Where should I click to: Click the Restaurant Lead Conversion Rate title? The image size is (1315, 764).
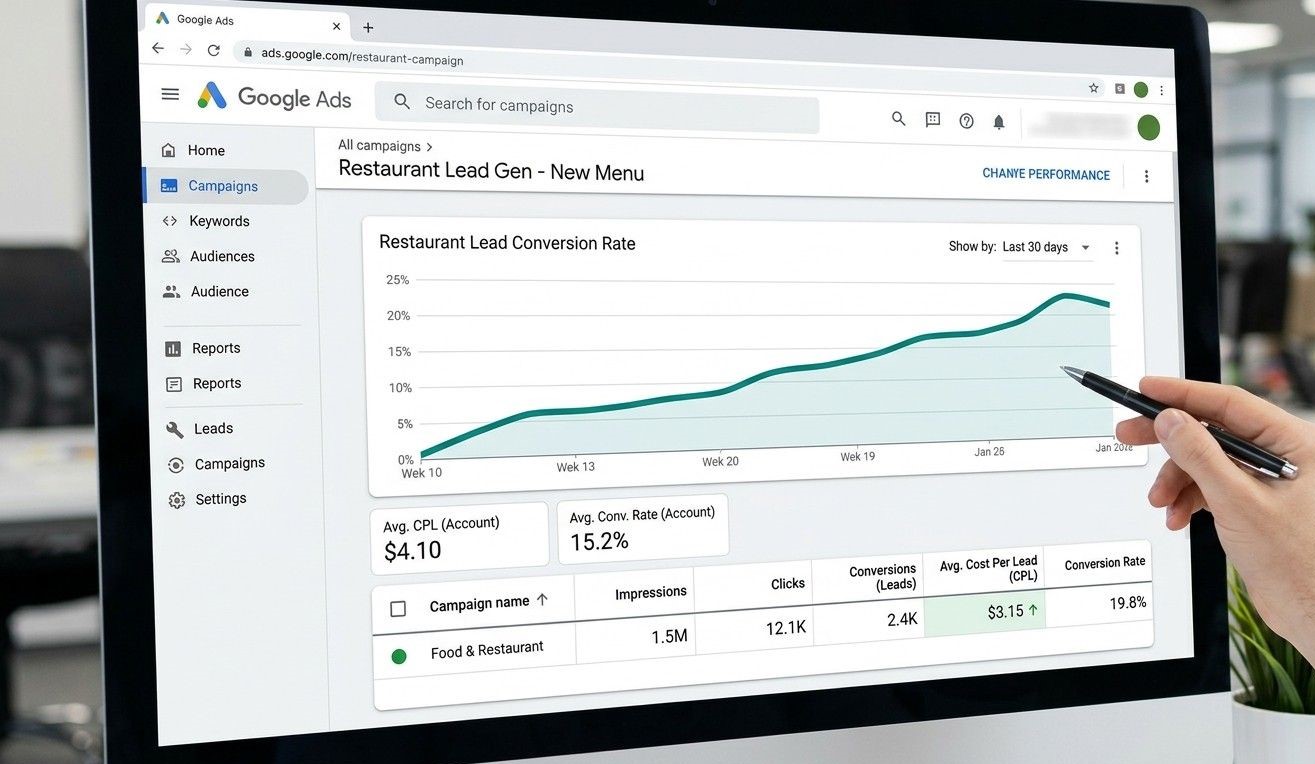pyautogui.click(x=507, y=243)
